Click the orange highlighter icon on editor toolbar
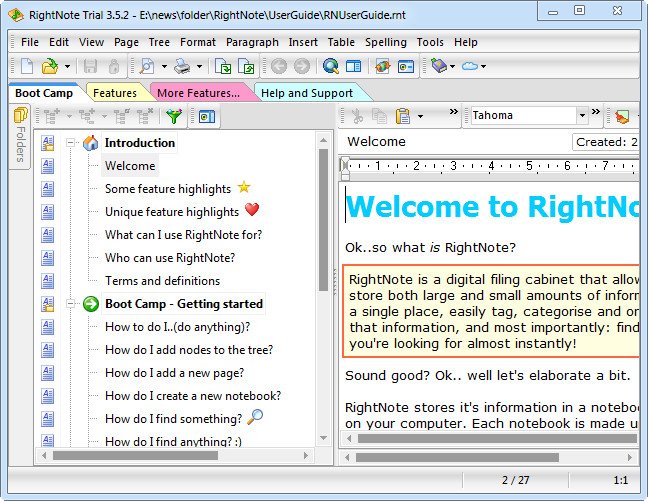 click(x=622, y=117)
